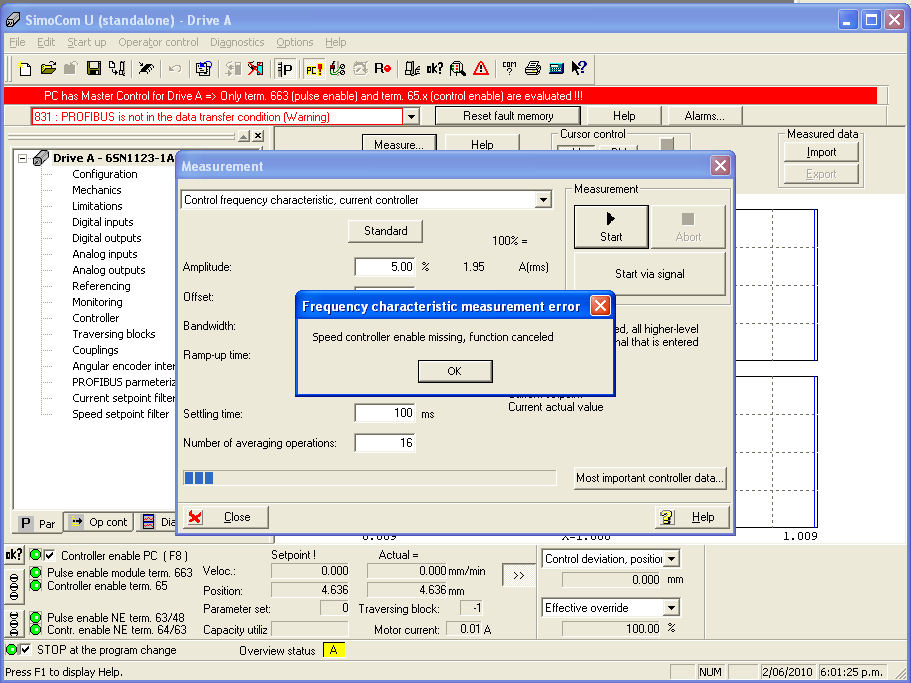The height and width of the screenshot is (683, 911).
Task: Click the hourglass-like icon beside Pulse enable NE
Action: pos(14,623)
